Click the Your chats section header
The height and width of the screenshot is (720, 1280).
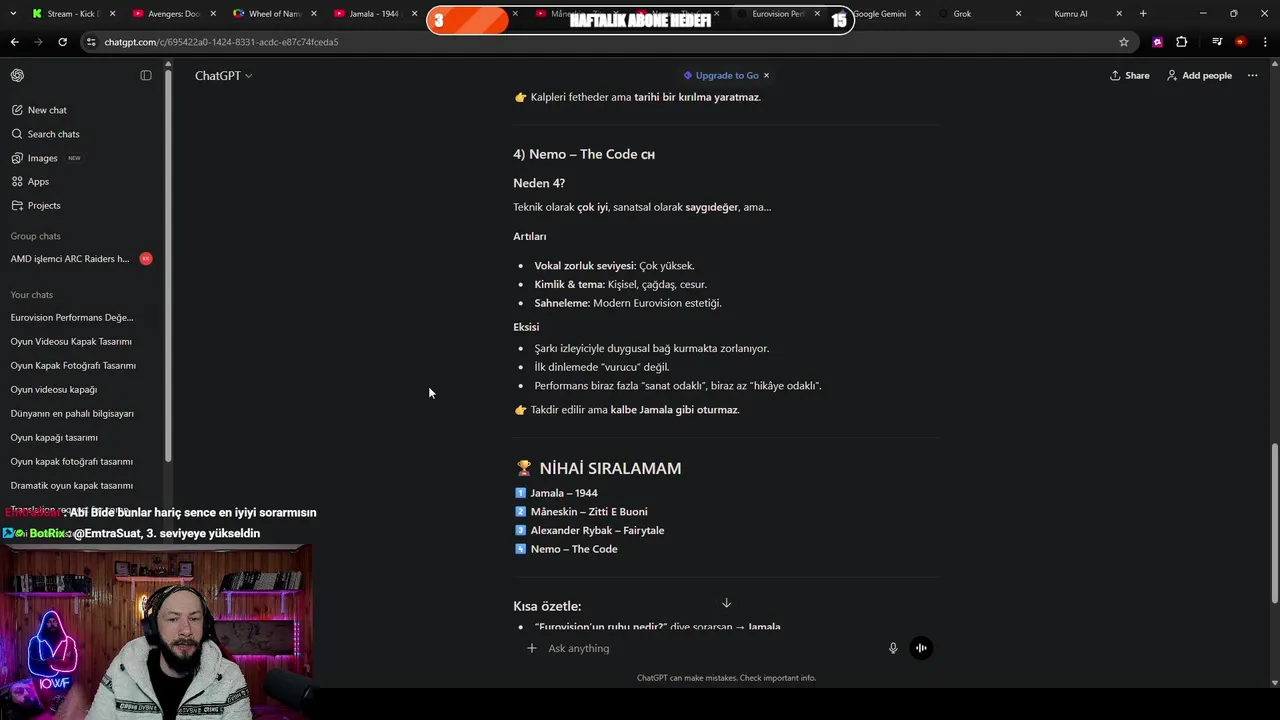click(x=32, y=295)
